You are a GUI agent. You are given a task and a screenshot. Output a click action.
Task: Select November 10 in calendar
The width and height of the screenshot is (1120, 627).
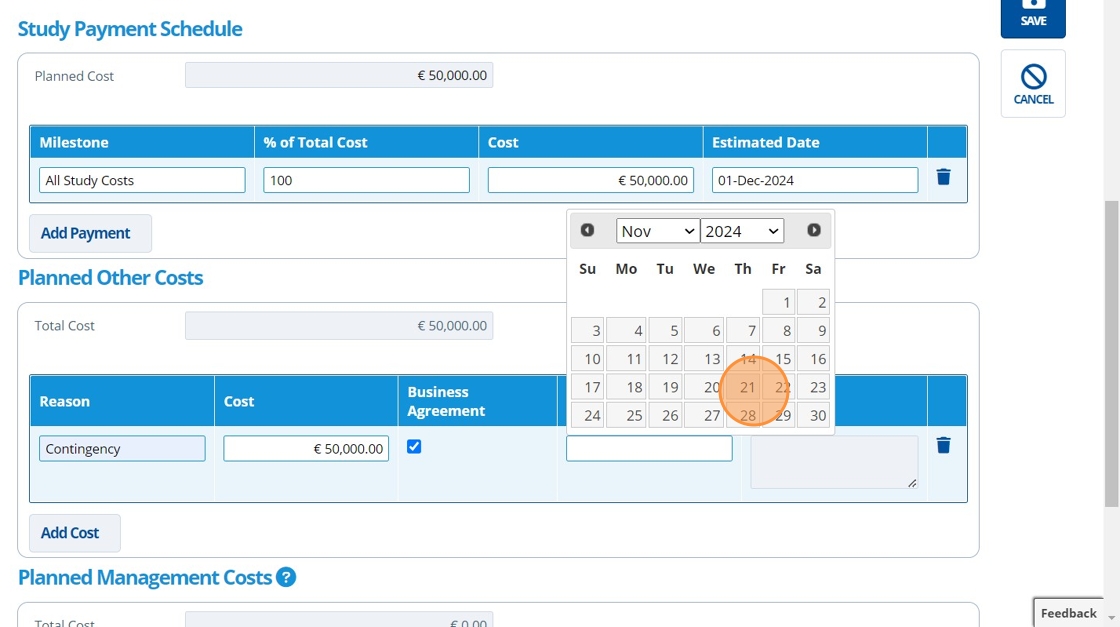588,358
